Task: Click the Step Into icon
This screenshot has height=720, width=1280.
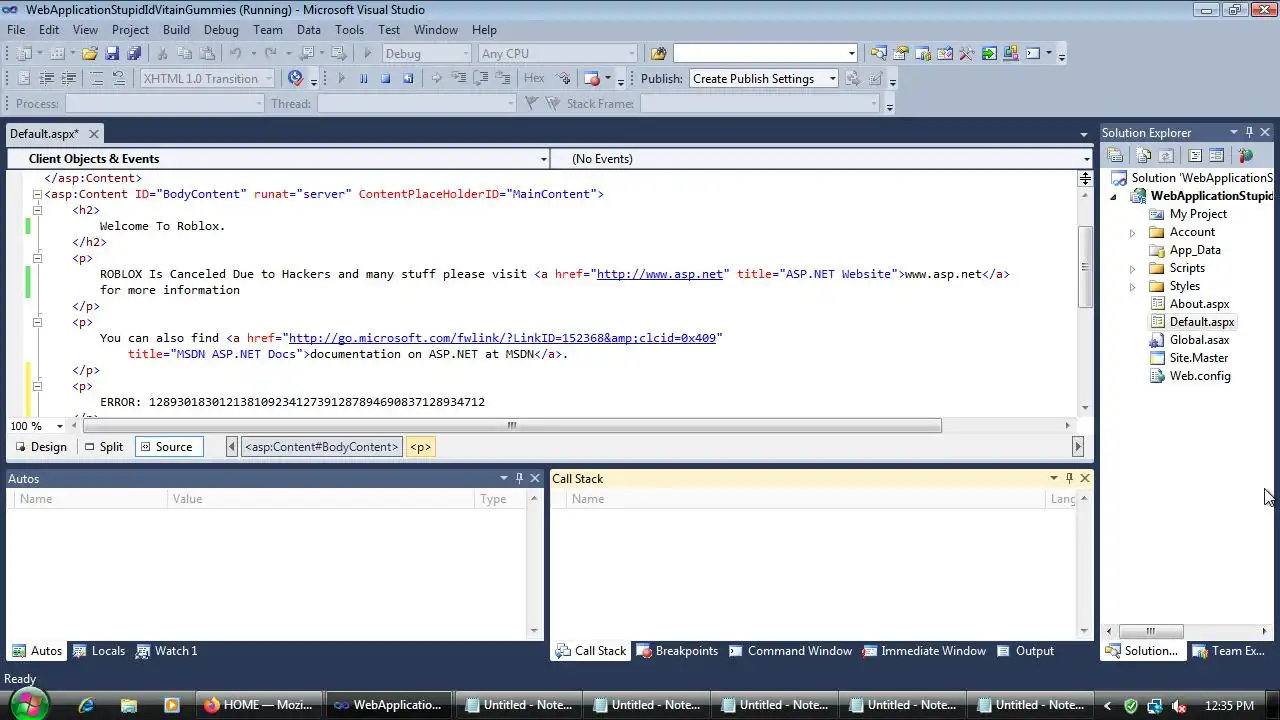Action: (x=458, y=78)
